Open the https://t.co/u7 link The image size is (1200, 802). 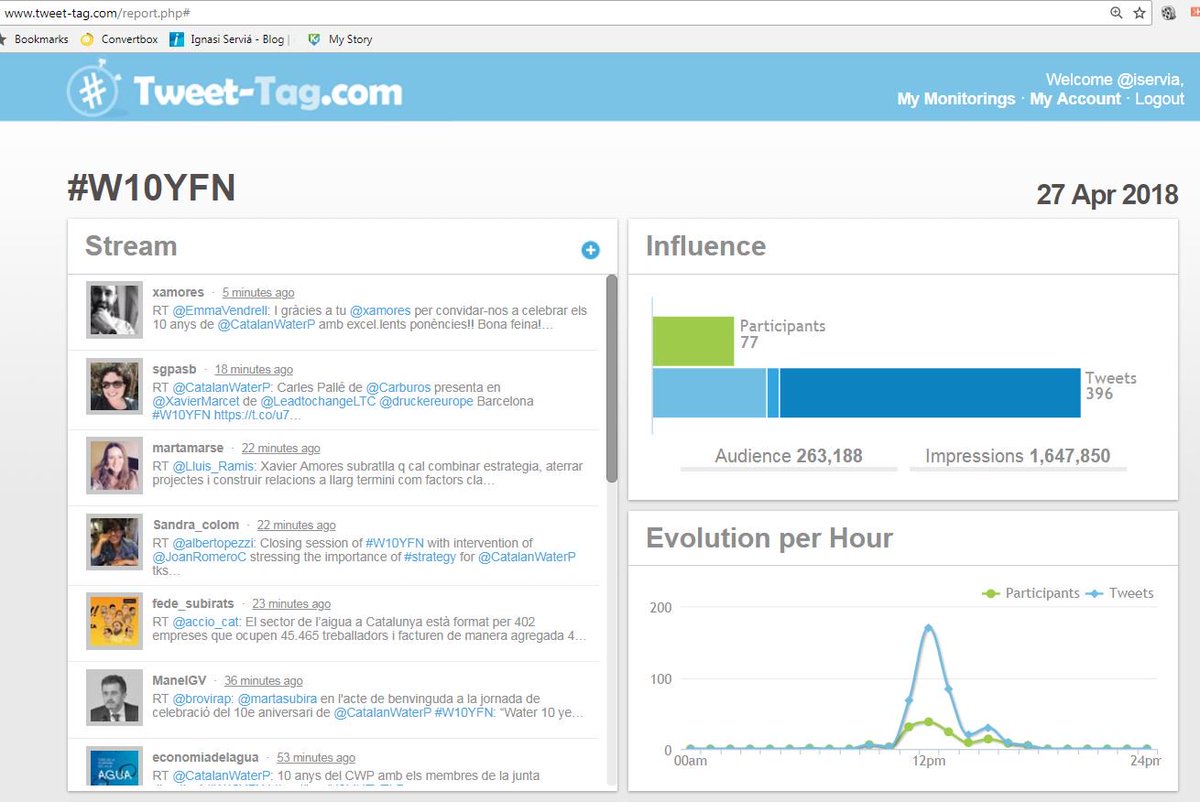pyautogui.click(x=257, y=416)
